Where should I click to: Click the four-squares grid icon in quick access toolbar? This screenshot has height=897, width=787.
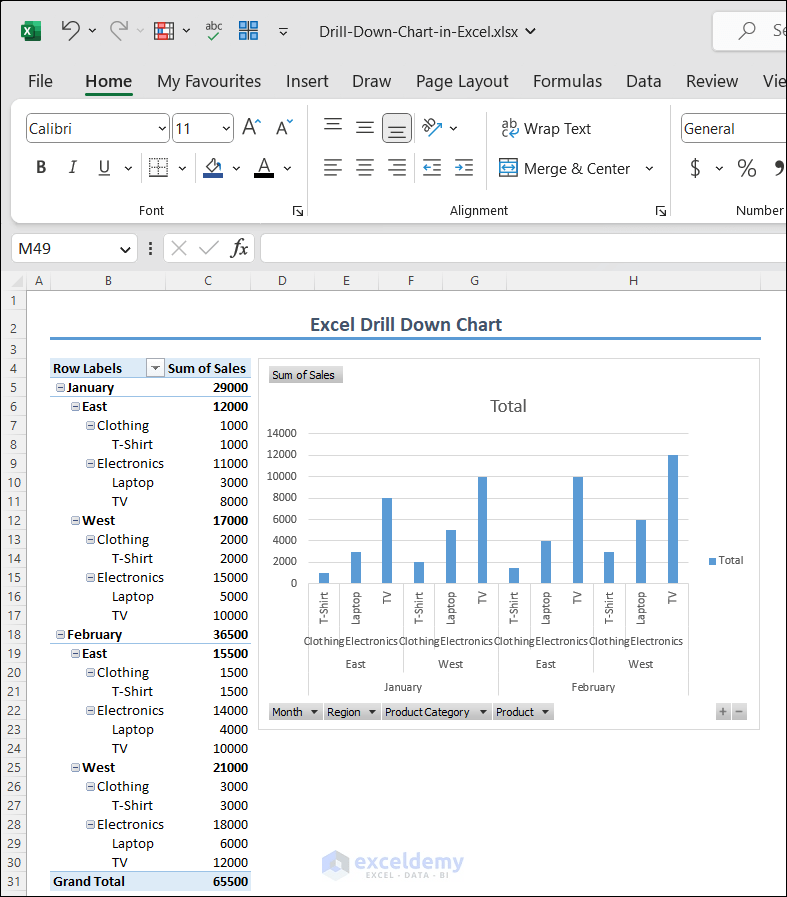[248, 30]
